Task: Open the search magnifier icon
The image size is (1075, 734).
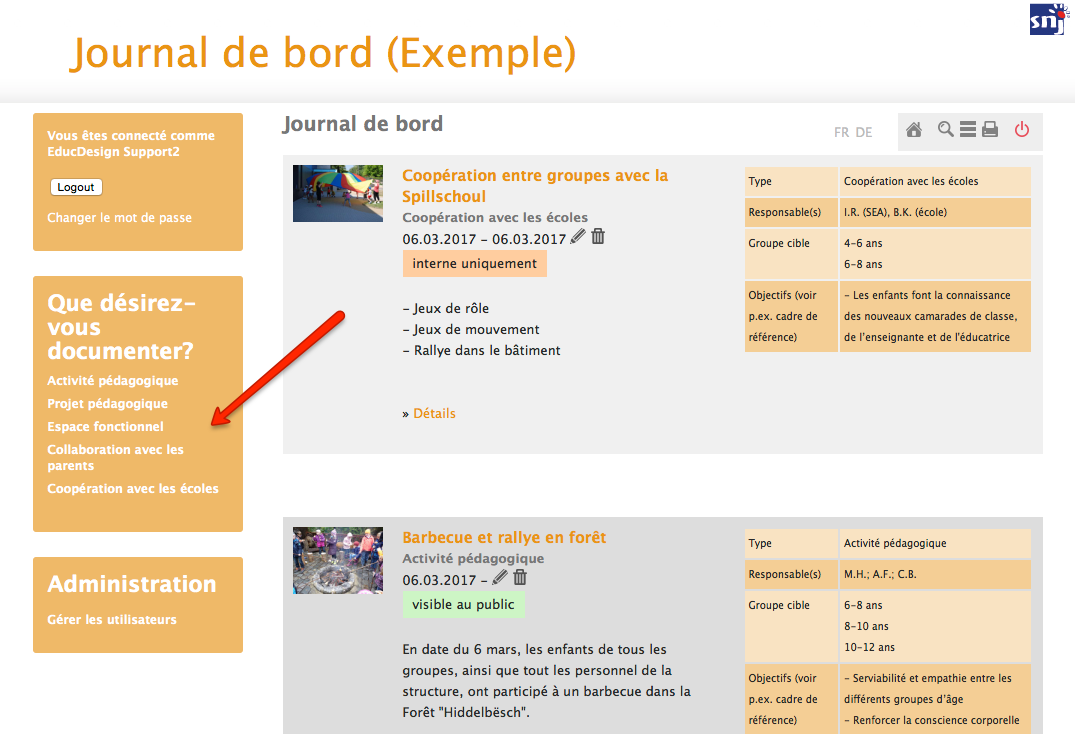Action: coord(945,129)
